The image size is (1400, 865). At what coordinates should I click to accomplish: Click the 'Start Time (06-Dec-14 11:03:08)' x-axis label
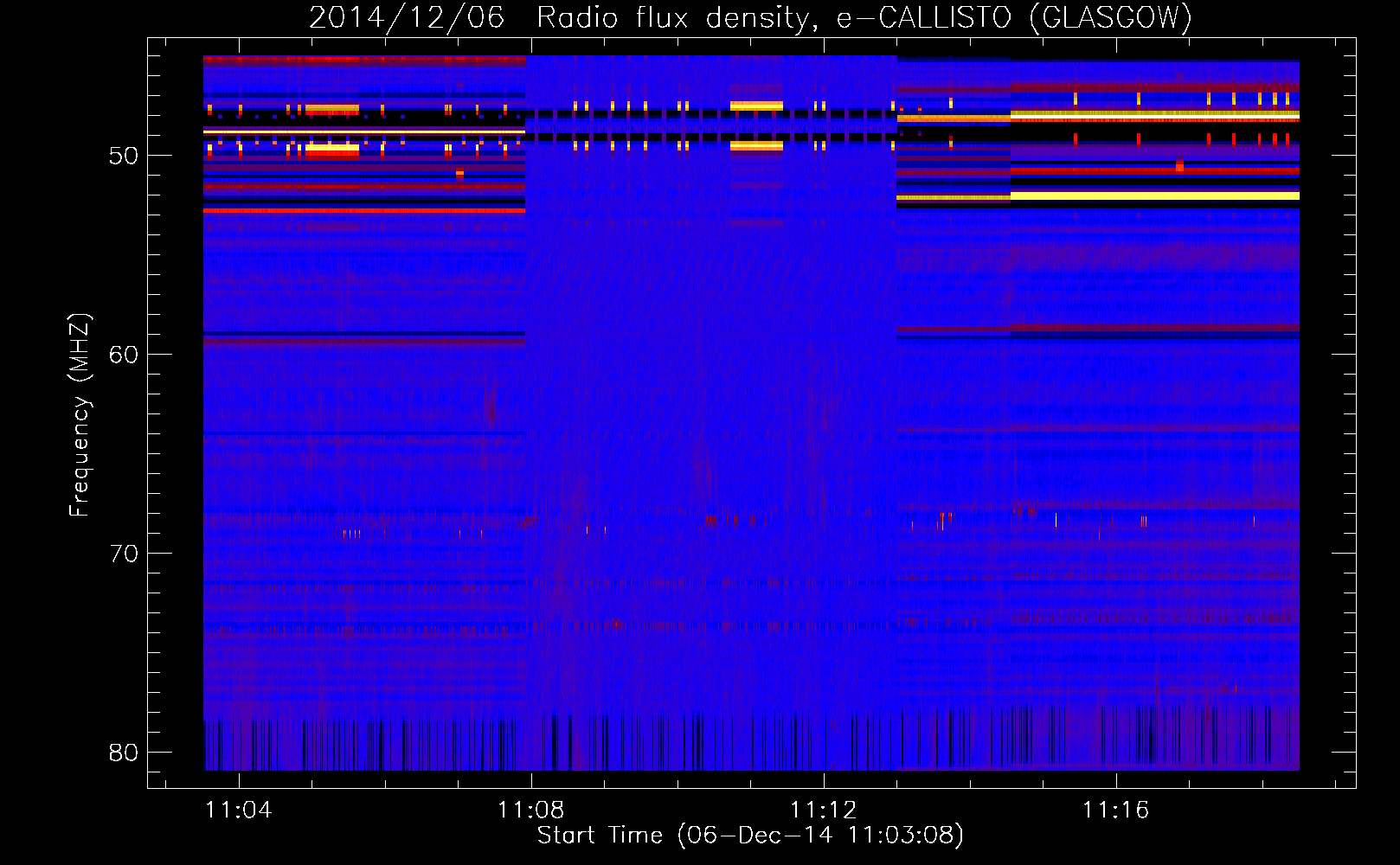[750, 836]
